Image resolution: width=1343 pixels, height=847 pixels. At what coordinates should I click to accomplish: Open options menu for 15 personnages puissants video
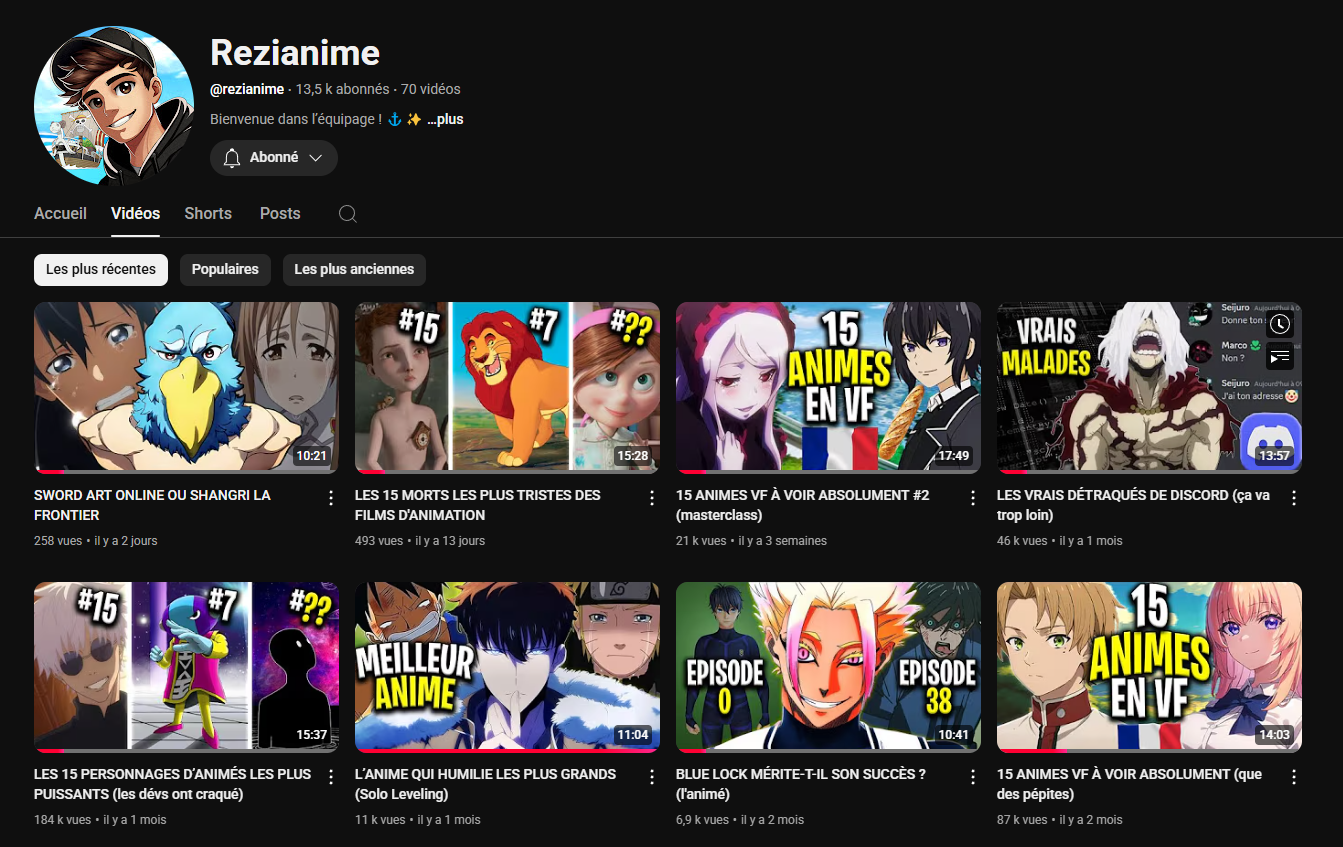tap(331, 777)
